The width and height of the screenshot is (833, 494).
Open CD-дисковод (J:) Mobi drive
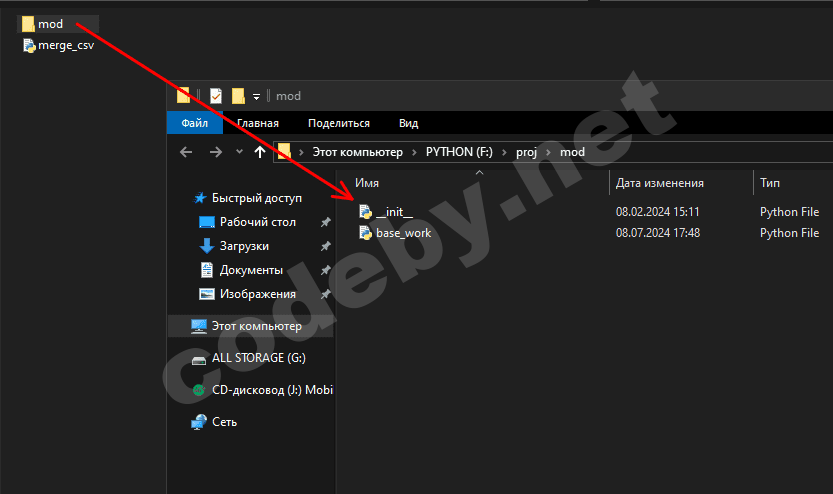[273, 390]
